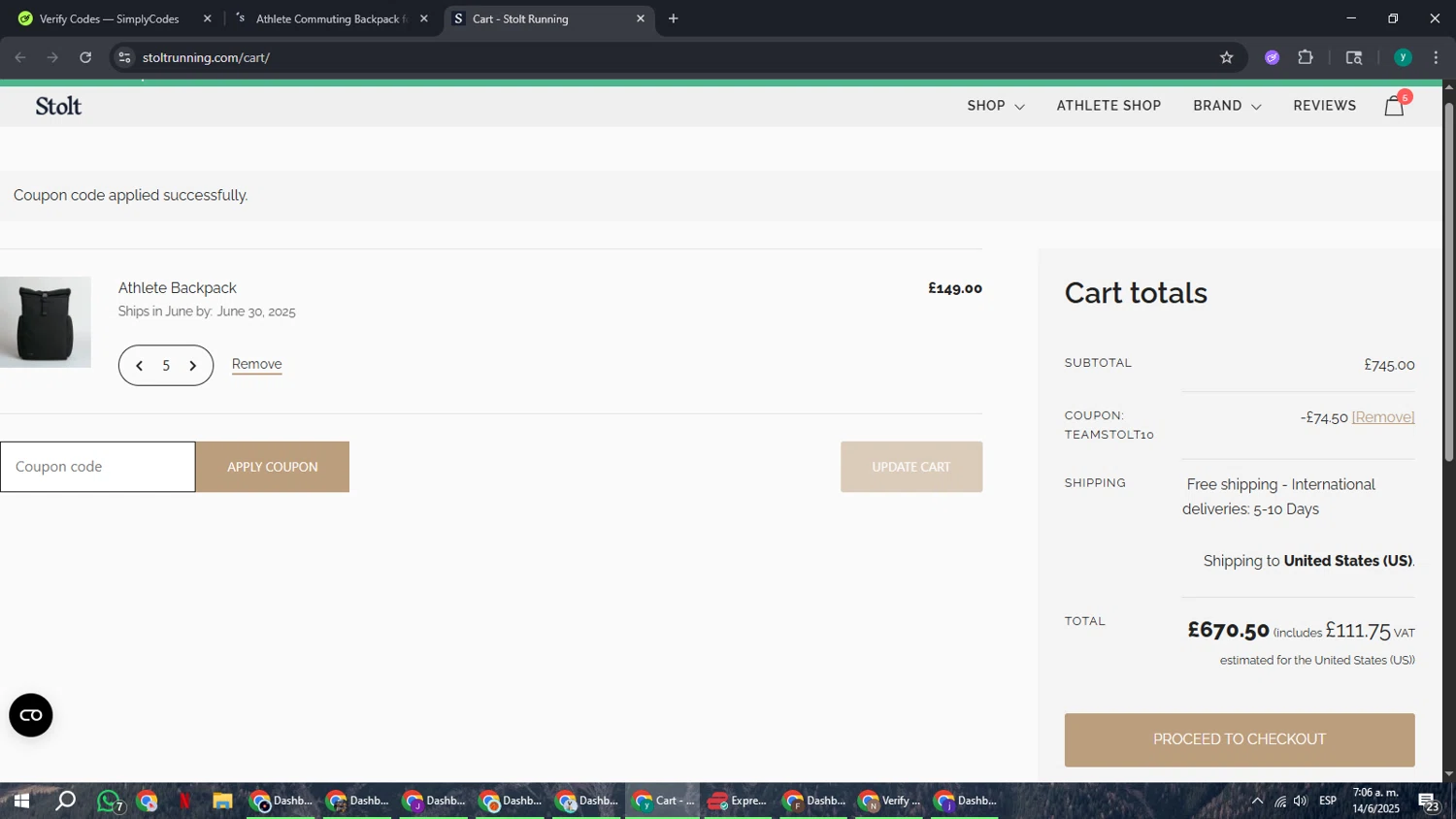The image size is (1456, 819).
Task: Open Chrome profile avatar
Action: coord(1403,57)
